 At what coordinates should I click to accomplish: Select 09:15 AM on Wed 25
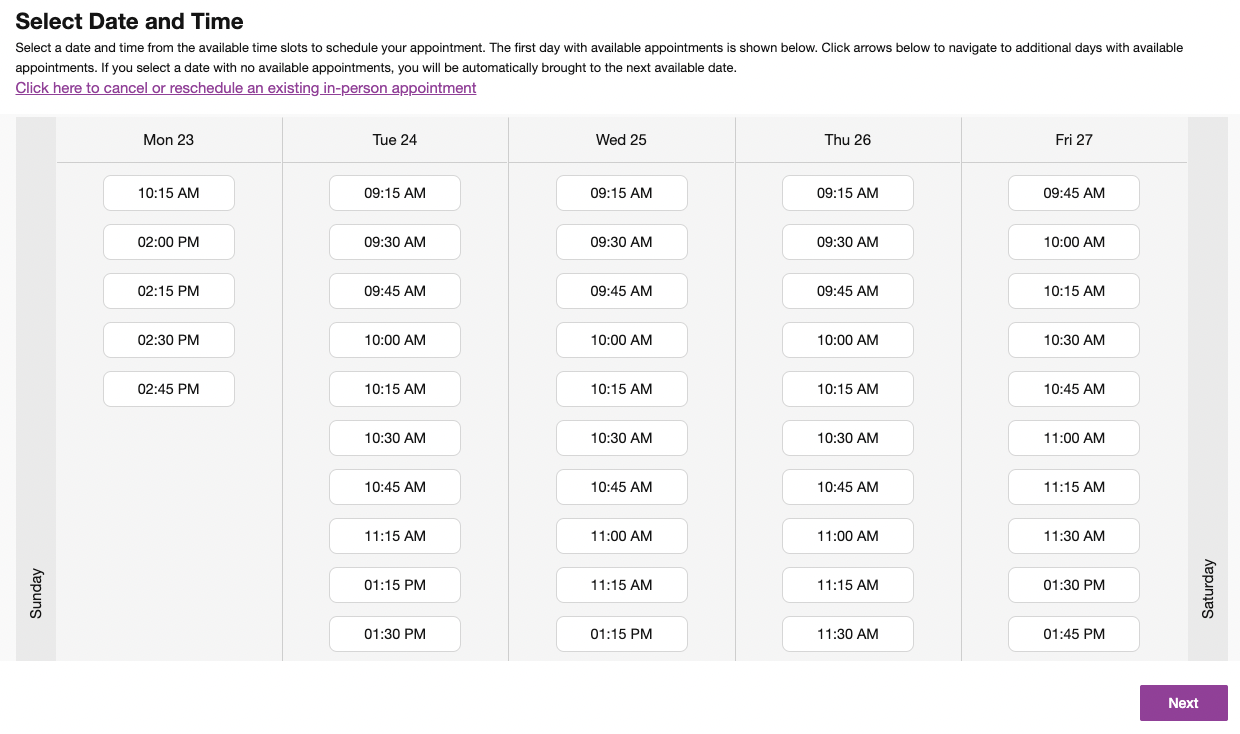[x=622, y=193]
